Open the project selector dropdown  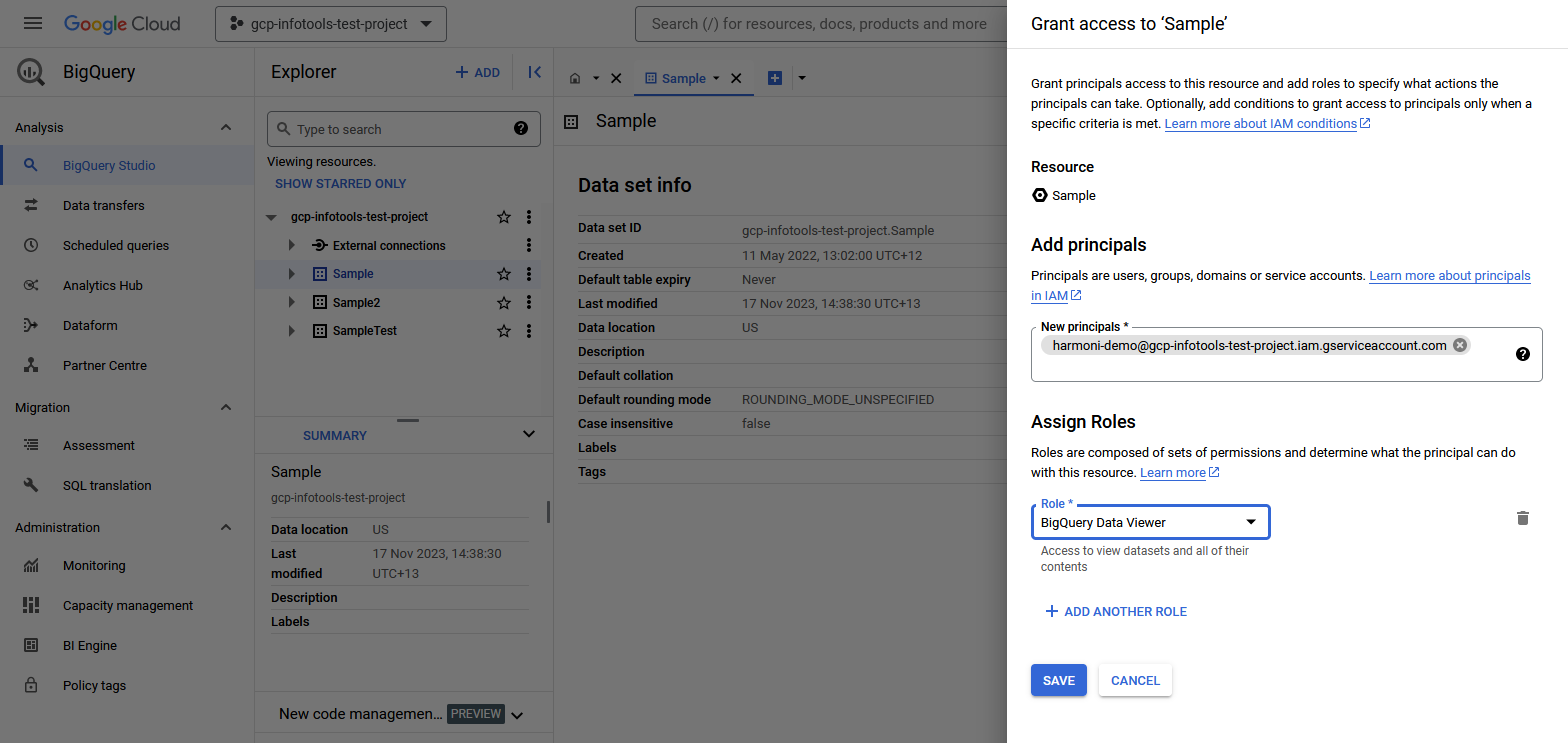pos(331,24)
